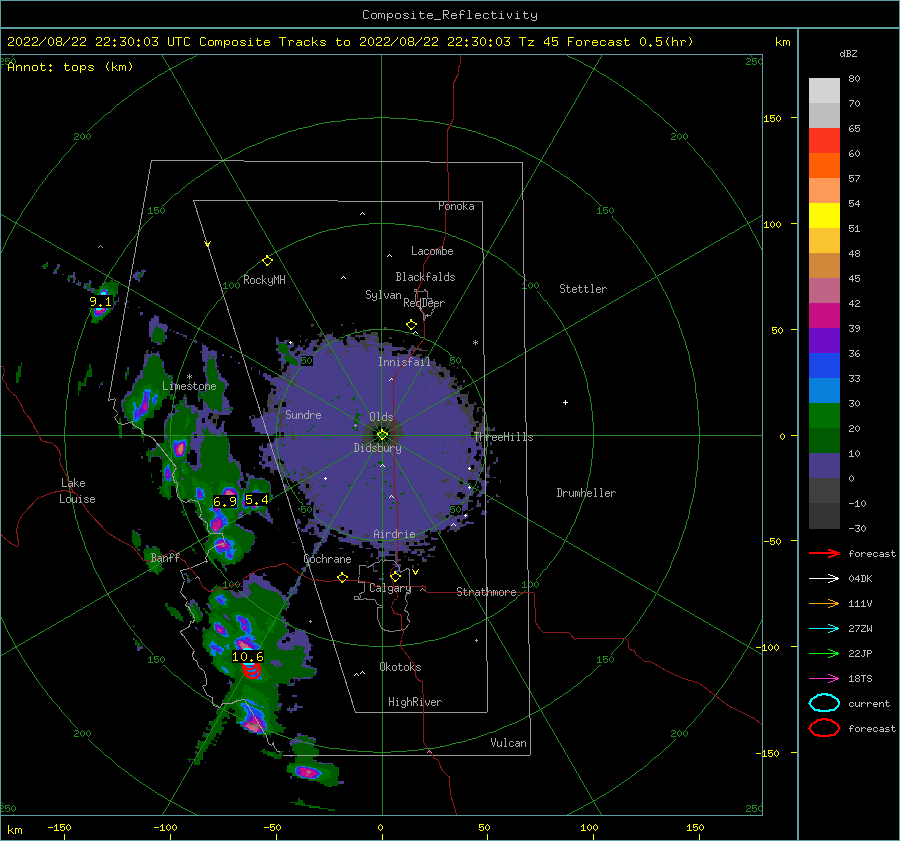Click the Drumheller city label
This screenshot has width=900, height=841.
tap(586, 493)
